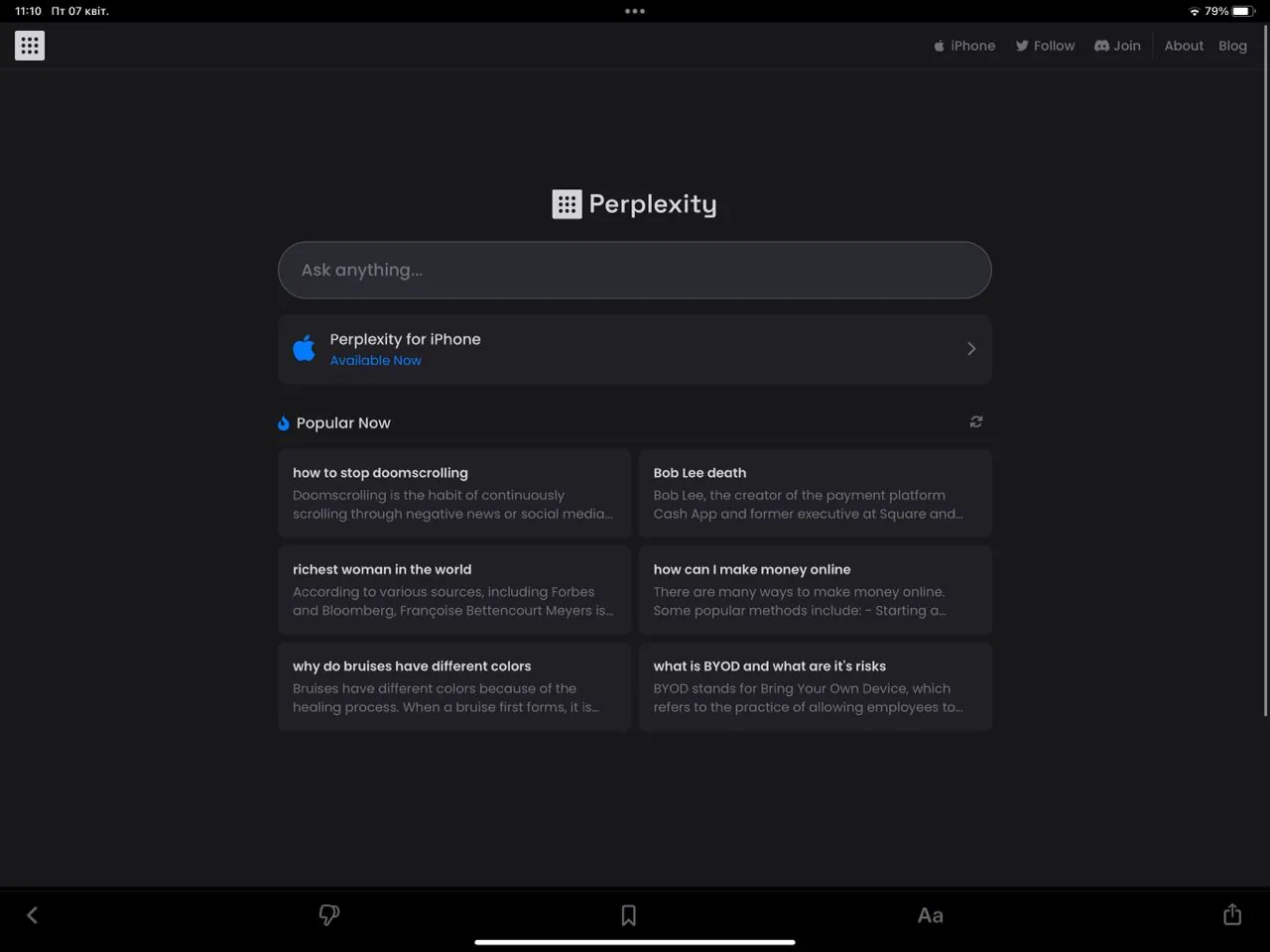Refresh the Popular Now suggestions

tap(976, 421)
